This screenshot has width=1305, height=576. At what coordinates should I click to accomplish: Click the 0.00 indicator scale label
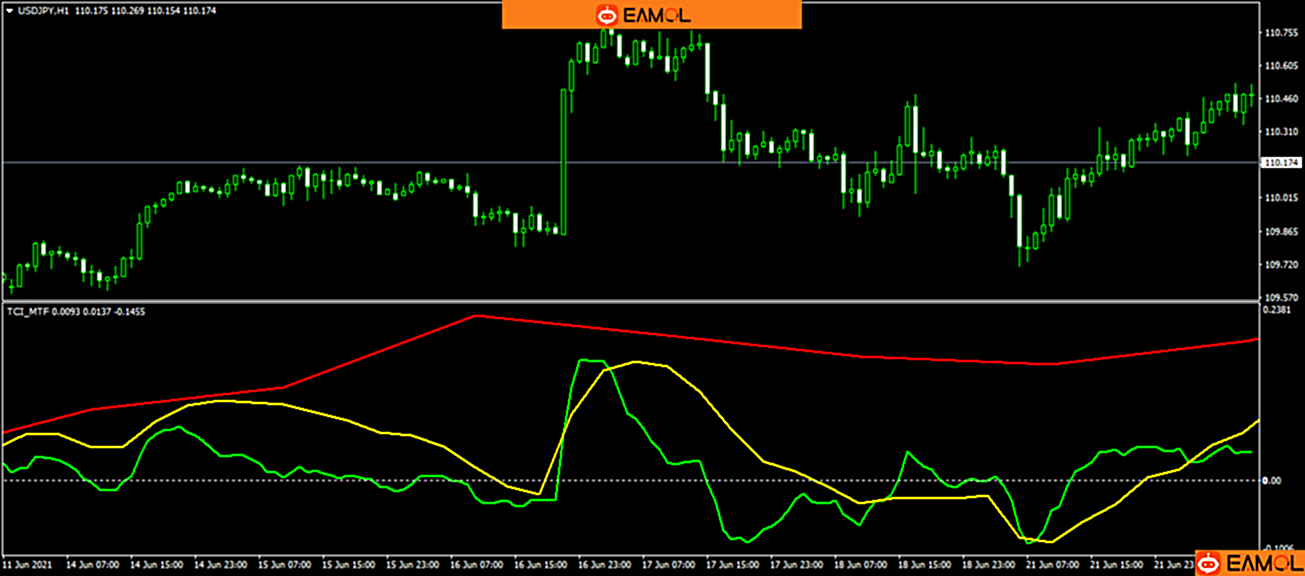pyautogui.click(x=1271, y=481)
